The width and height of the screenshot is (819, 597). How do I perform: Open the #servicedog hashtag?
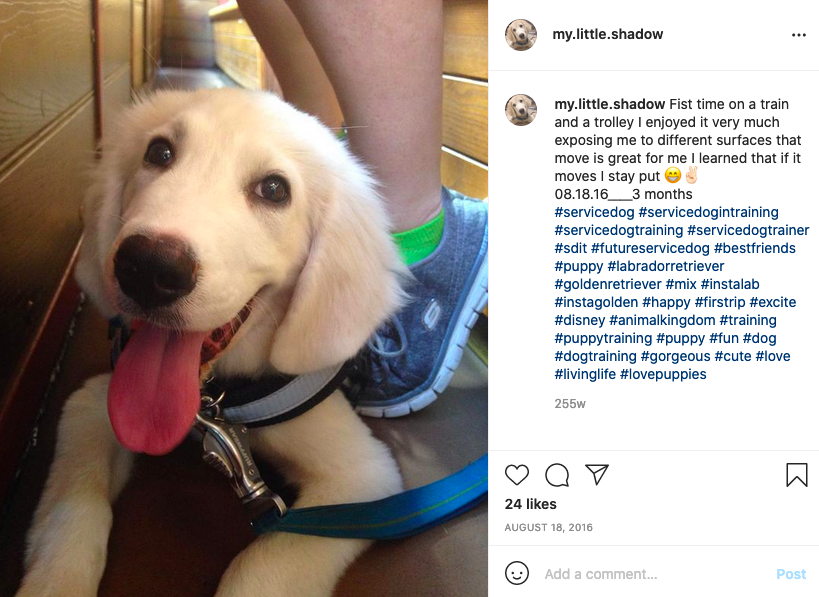594,212
